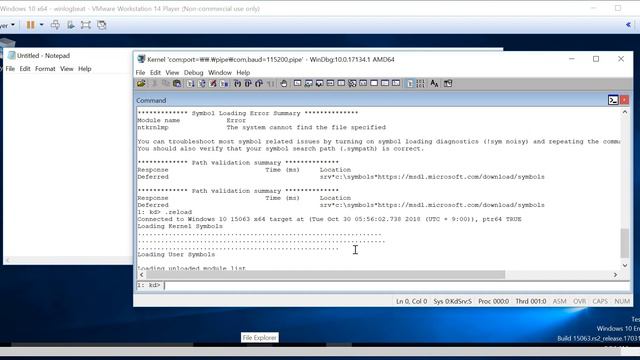Image resolution: width=640 pixels, height=360 pixels.
Task: Open Notepad View menu
Action: pyautogui.click(x=67, y=69)
